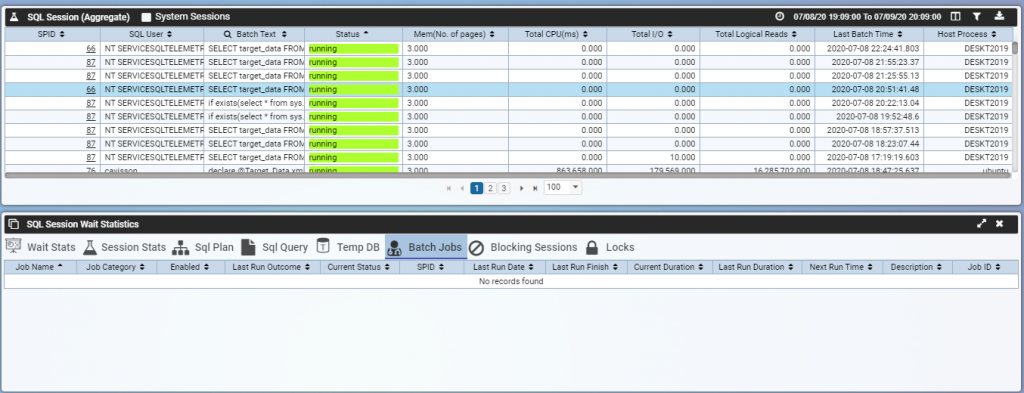The width and height of the screenshot is (1024, 393).
Task: Go to the next page arrow
Action: click(521, 188)
